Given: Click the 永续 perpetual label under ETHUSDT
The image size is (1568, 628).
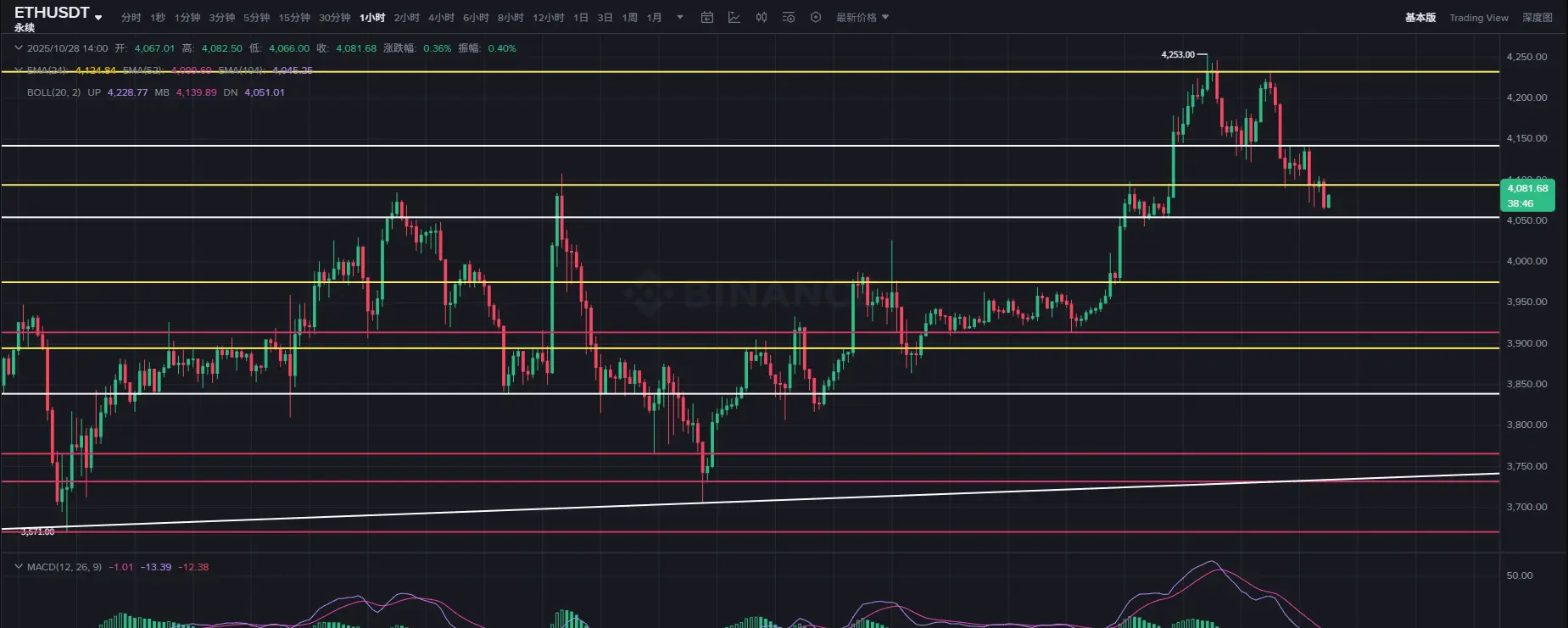Looking at the screenshot, I should [25, 29].
